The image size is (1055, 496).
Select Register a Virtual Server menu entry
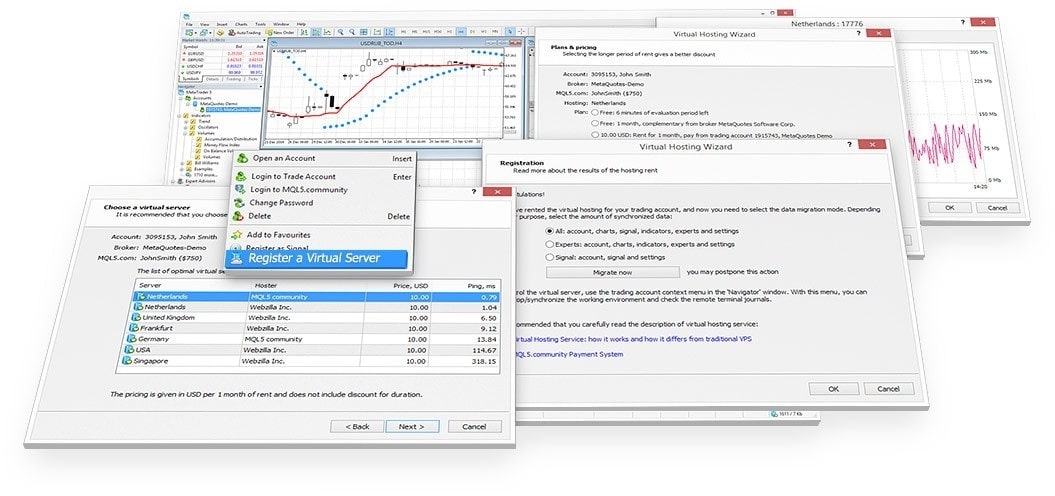(x=314, y=259)
